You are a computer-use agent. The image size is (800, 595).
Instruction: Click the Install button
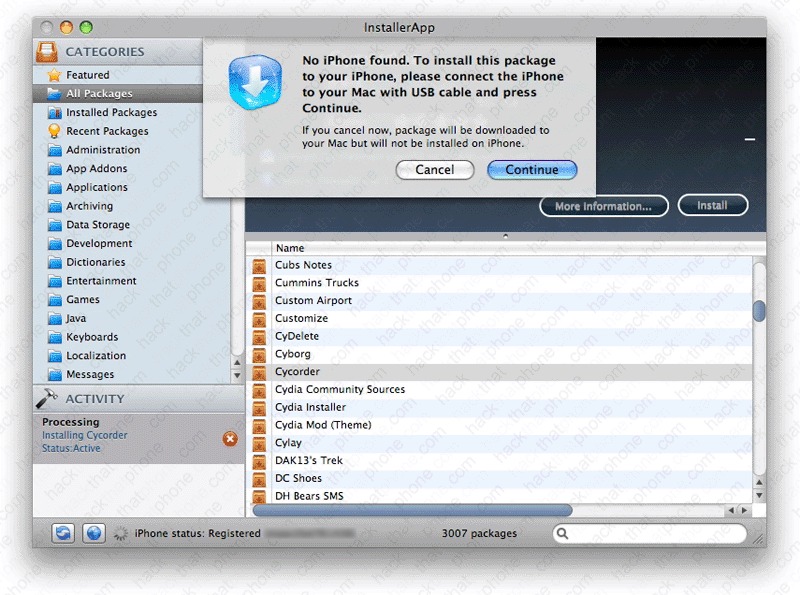[x=712, y=206]
